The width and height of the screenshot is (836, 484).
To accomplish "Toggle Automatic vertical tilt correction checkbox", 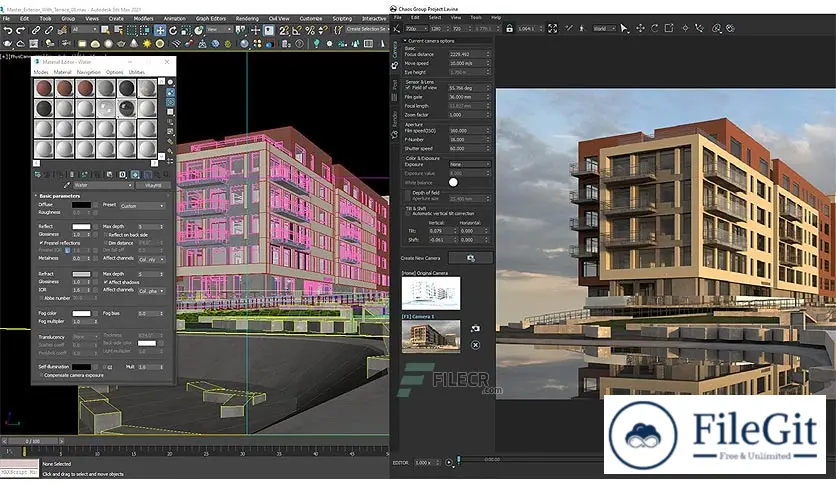I will [408, 213].
